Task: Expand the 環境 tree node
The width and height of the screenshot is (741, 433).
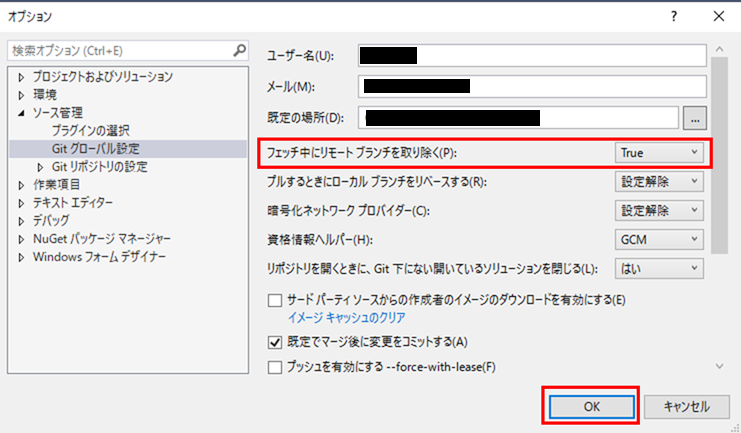Action: coord(21,95)
